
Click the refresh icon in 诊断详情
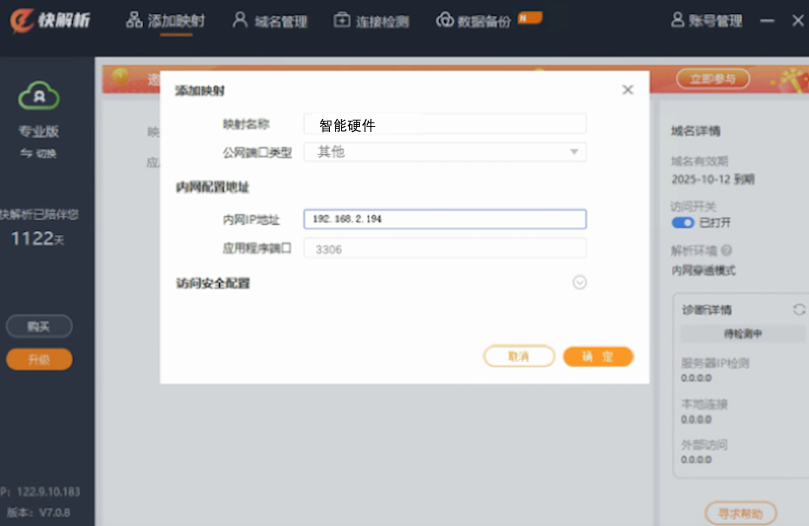(x=798, y=310)
